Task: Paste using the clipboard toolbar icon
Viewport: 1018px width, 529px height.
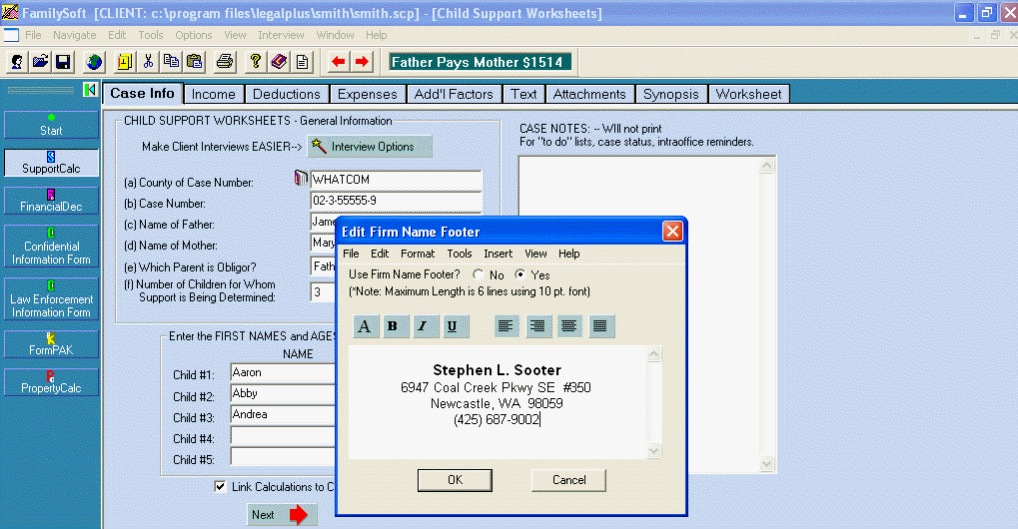Action: point(194,62)
